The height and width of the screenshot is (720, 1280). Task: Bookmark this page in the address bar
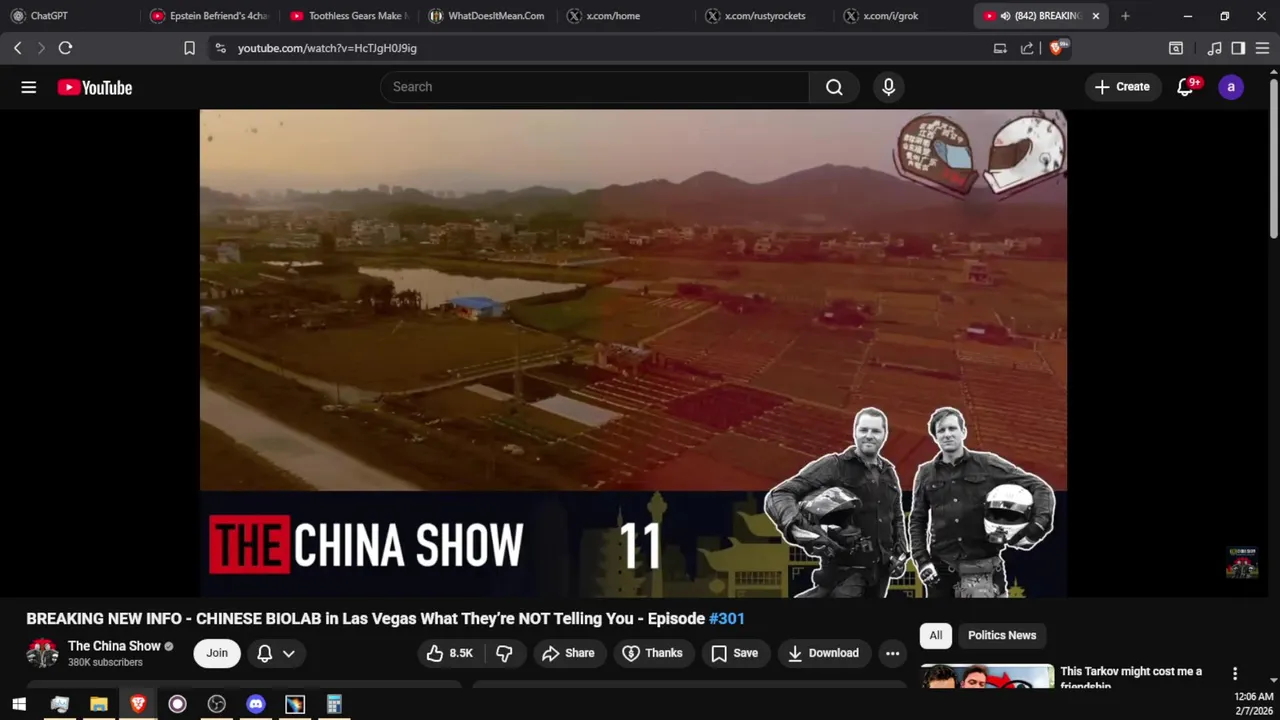coord(189,48)
